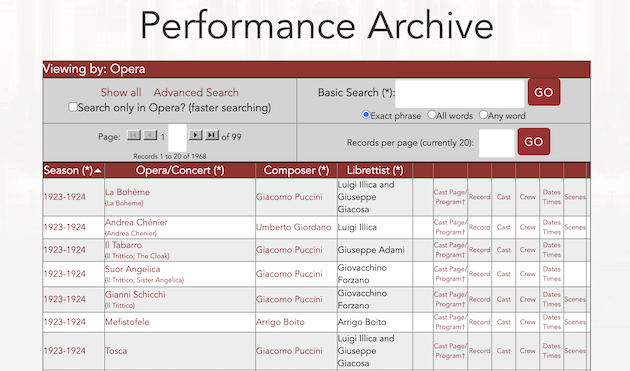Image resolution: width=630 pixels, height=371 pixels.
Task: Select the Exact phrase radio button
Action: click(366, 115)
